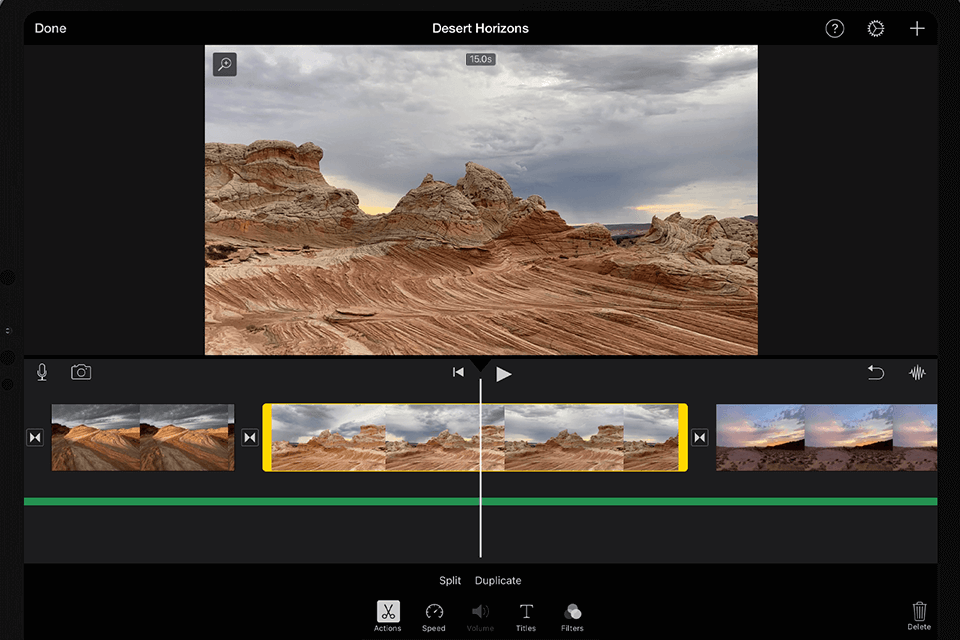
Task: Select the first striped dune clip
Action: coord(143,437)
